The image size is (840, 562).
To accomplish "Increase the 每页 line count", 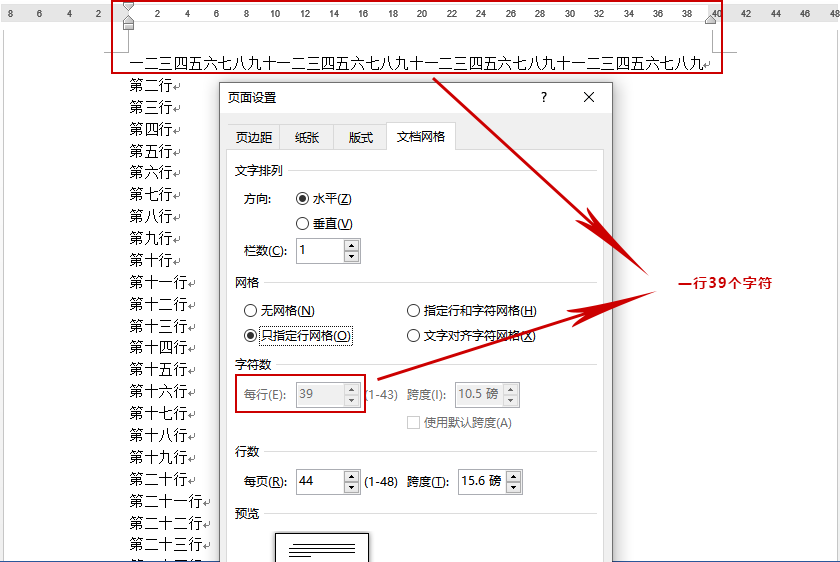I will point(351,476).
